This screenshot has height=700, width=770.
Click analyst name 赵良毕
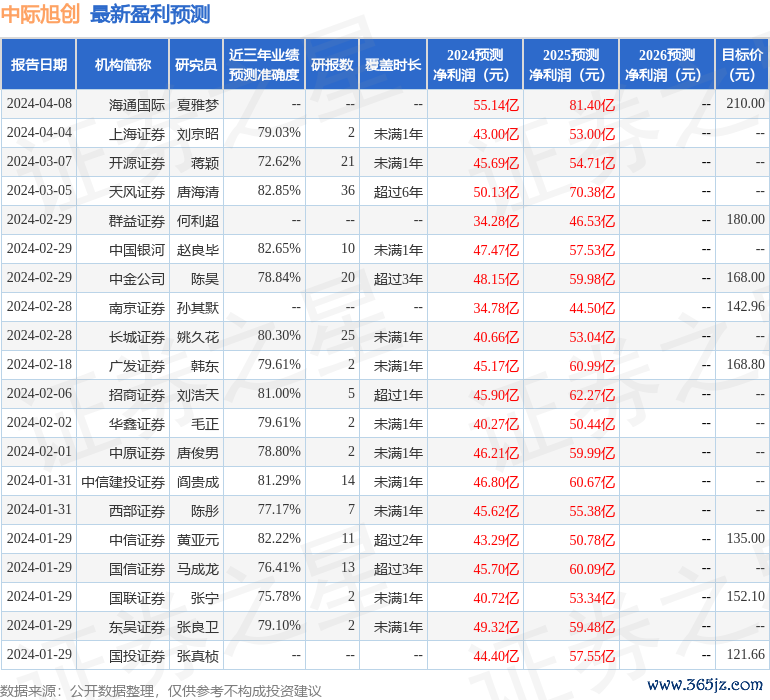tap(197, 250)
